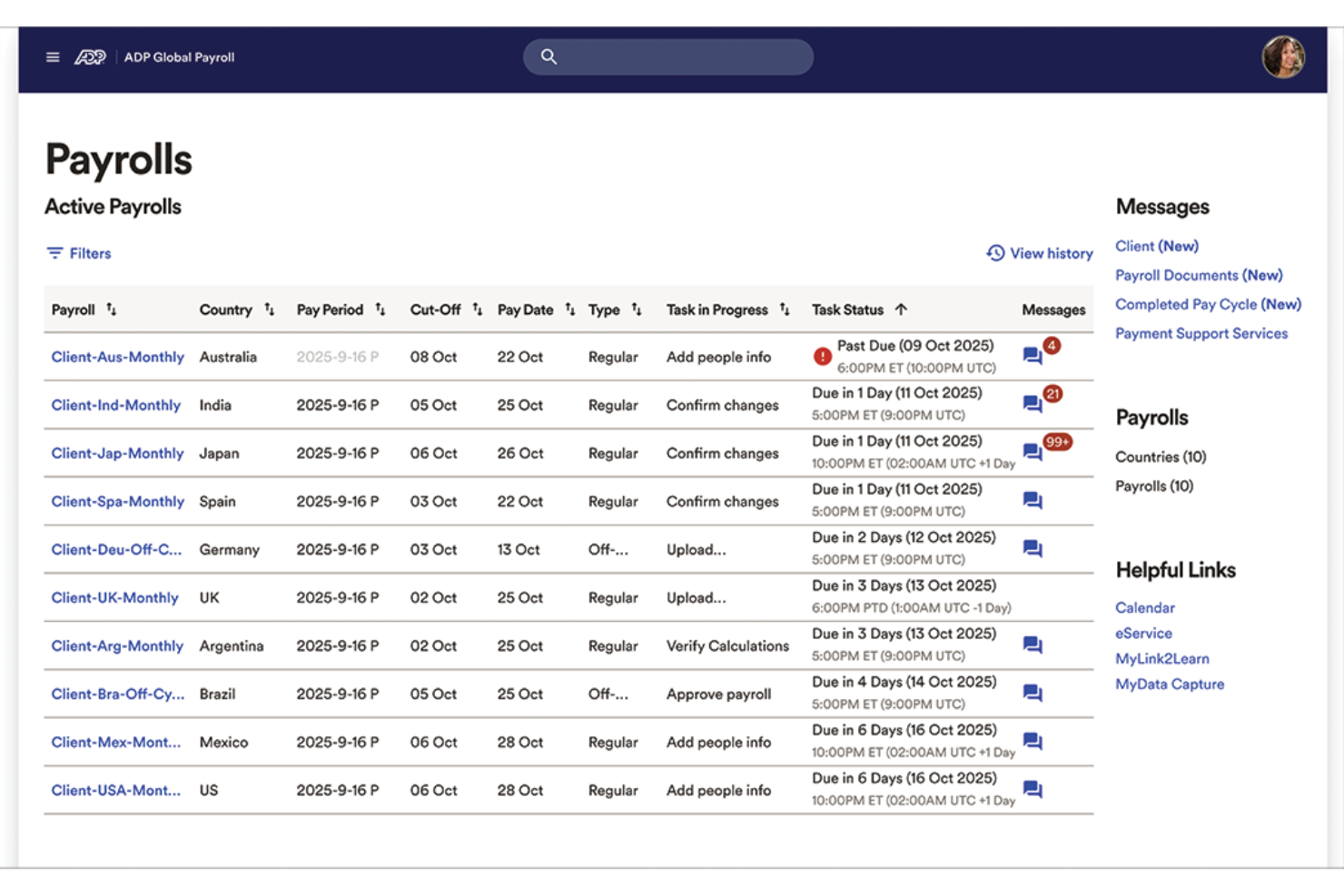Click Payrolls (10) in sidebar
1344x896 pixels.
point(1154,486)
